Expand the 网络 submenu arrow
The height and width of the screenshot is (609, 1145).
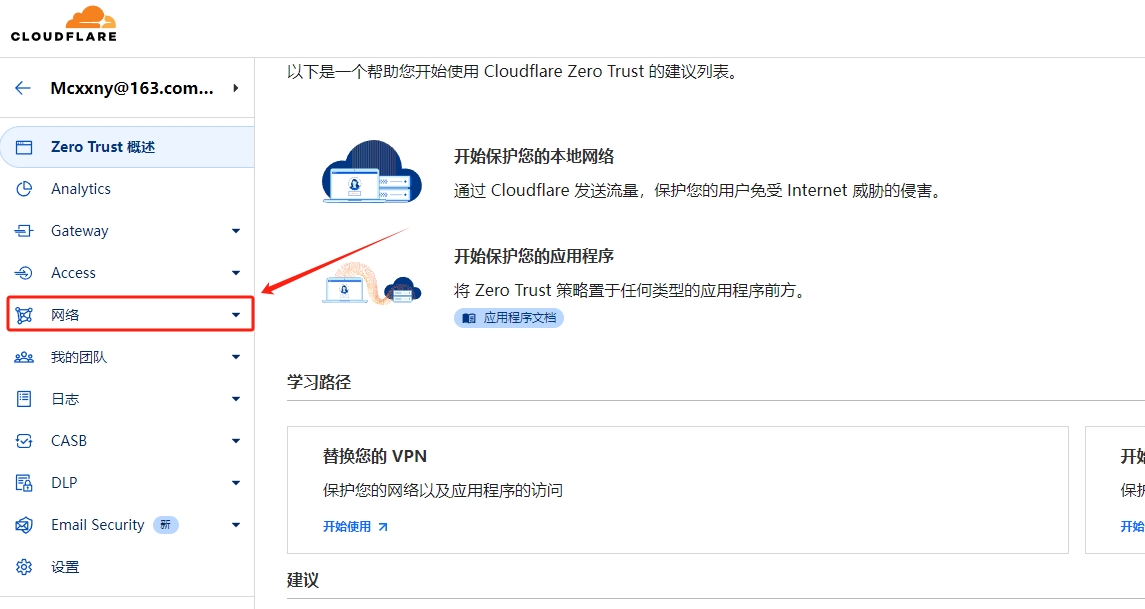236,315
